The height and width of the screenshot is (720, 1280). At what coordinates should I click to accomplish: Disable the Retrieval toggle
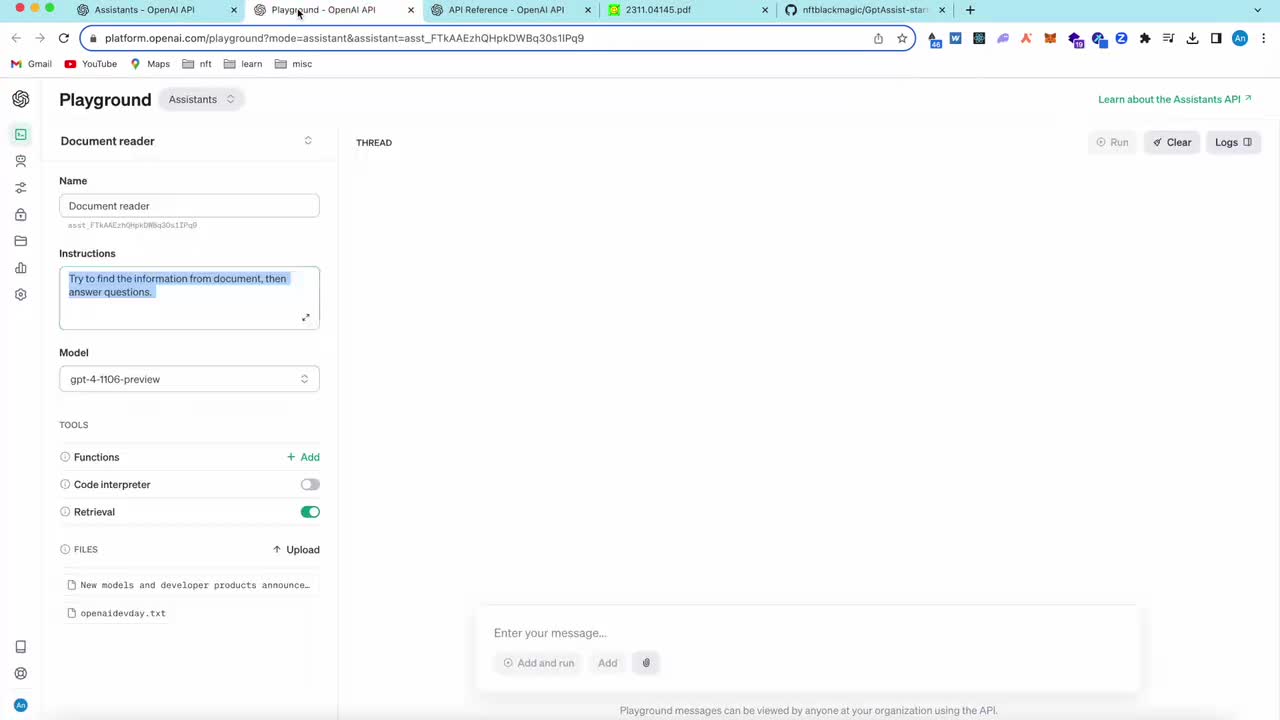click(x=310, y=512)
